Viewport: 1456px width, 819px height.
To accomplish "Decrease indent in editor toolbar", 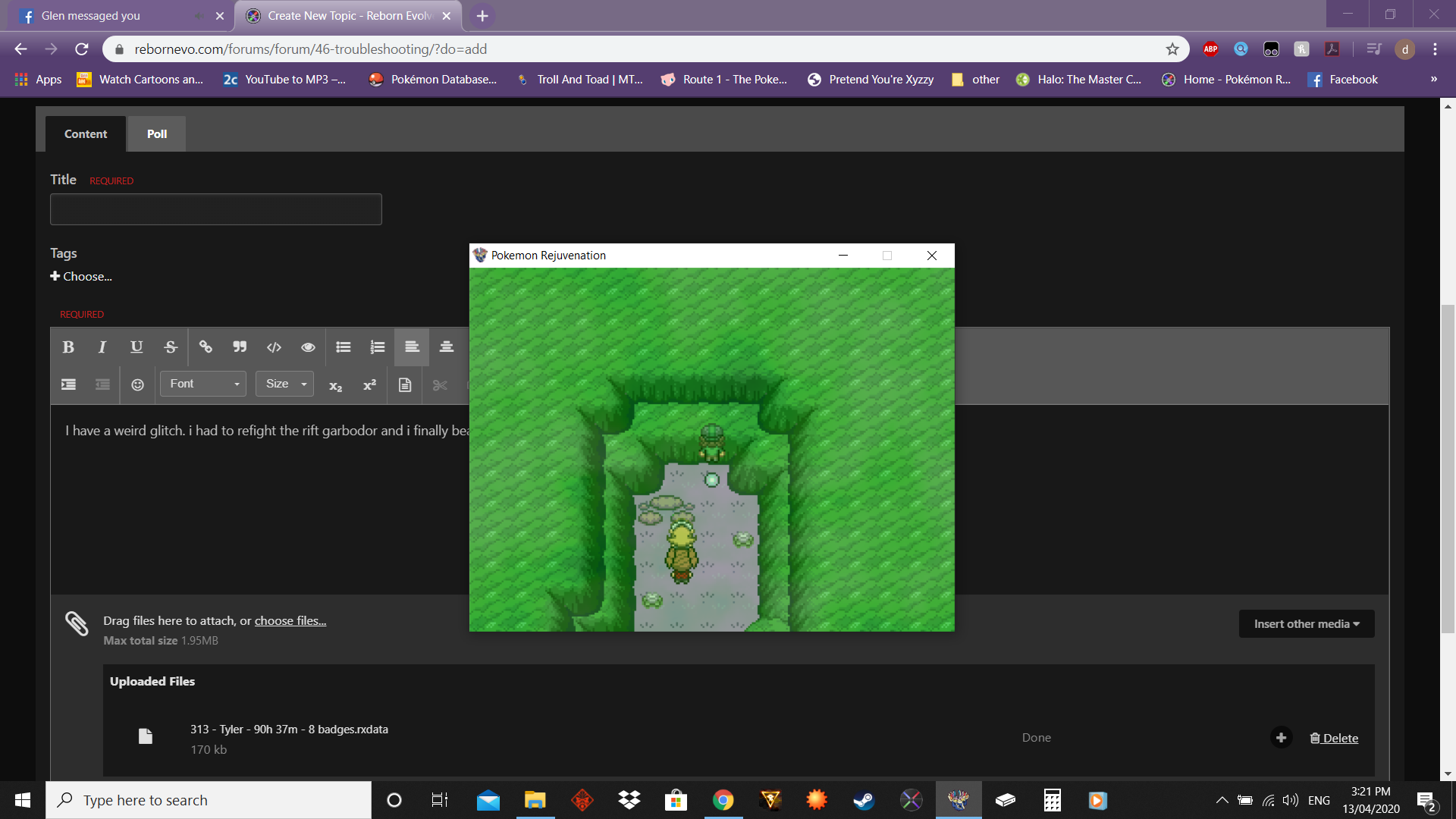I will [x=102, y=384].
